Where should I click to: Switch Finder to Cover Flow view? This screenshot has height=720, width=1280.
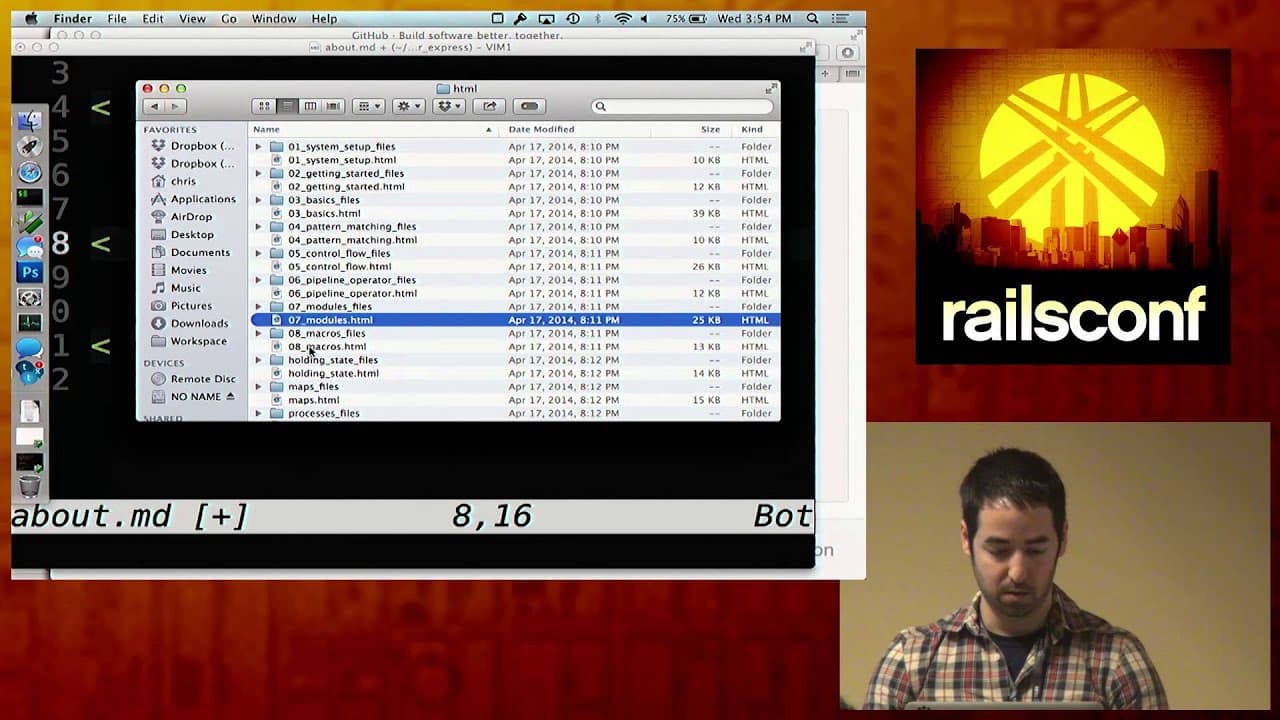[x=333, y=106]
